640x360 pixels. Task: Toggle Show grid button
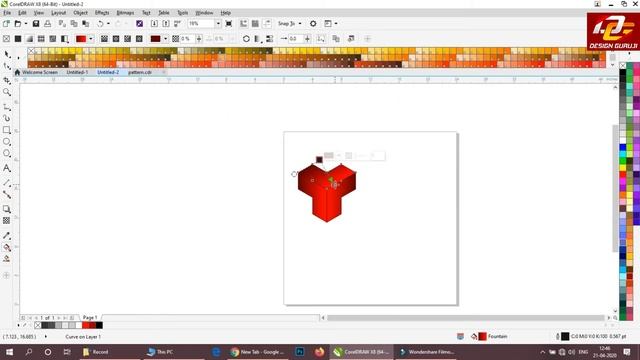[x=255, y=24]
